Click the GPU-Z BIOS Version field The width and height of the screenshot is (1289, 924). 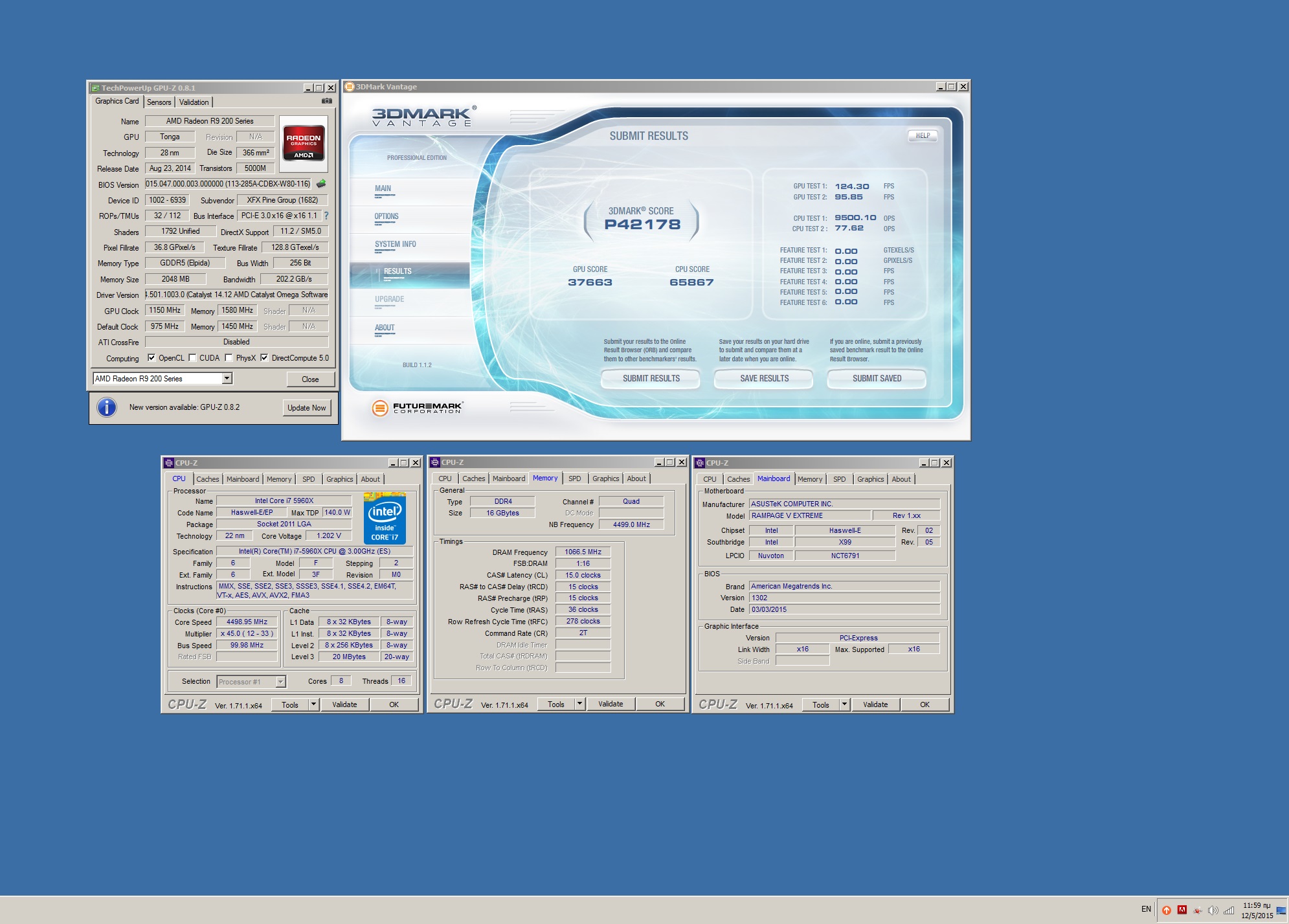[228, 184]
